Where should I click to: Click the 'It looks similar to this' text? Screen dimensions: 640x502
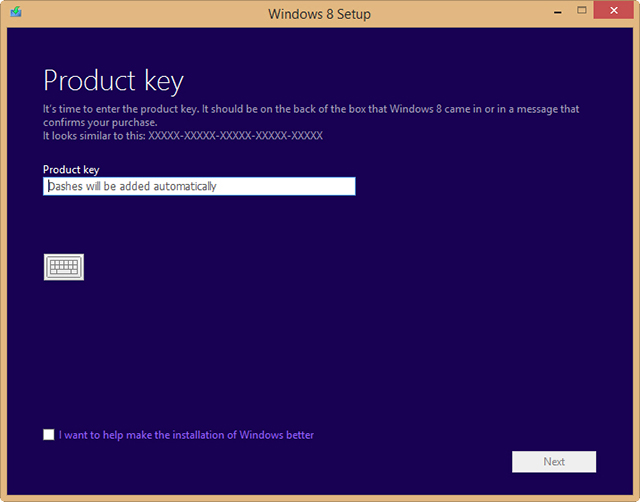point(94,136)
